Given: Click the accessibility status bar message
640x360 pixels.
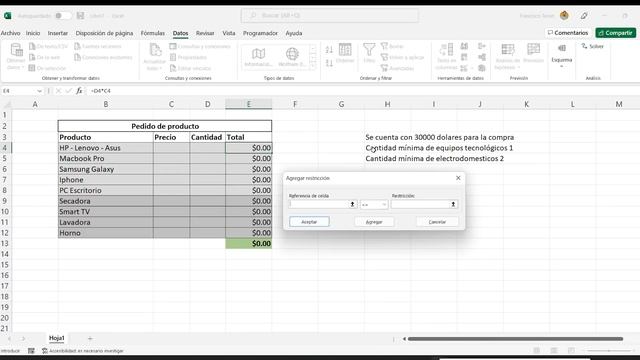Looking at the screenshot, I should pyautogui.click(x=82, y=351).
